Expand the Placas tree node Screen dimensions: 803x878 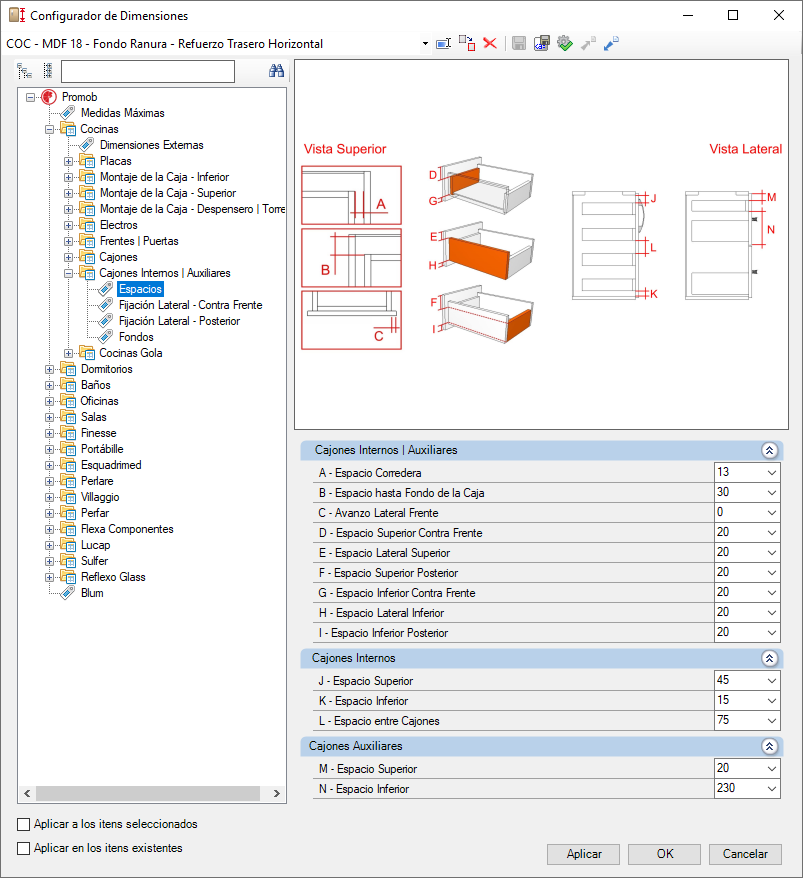tap(68, 161)
